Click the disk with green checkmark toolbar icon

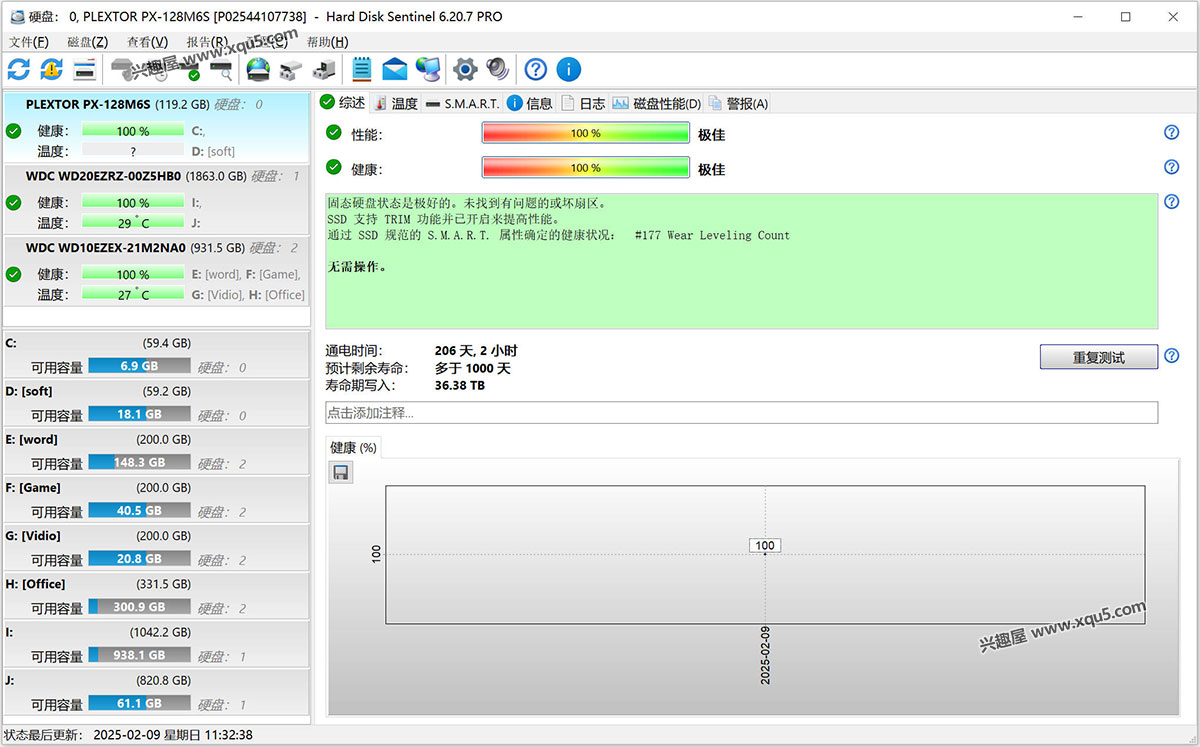(x=188, y=69)
